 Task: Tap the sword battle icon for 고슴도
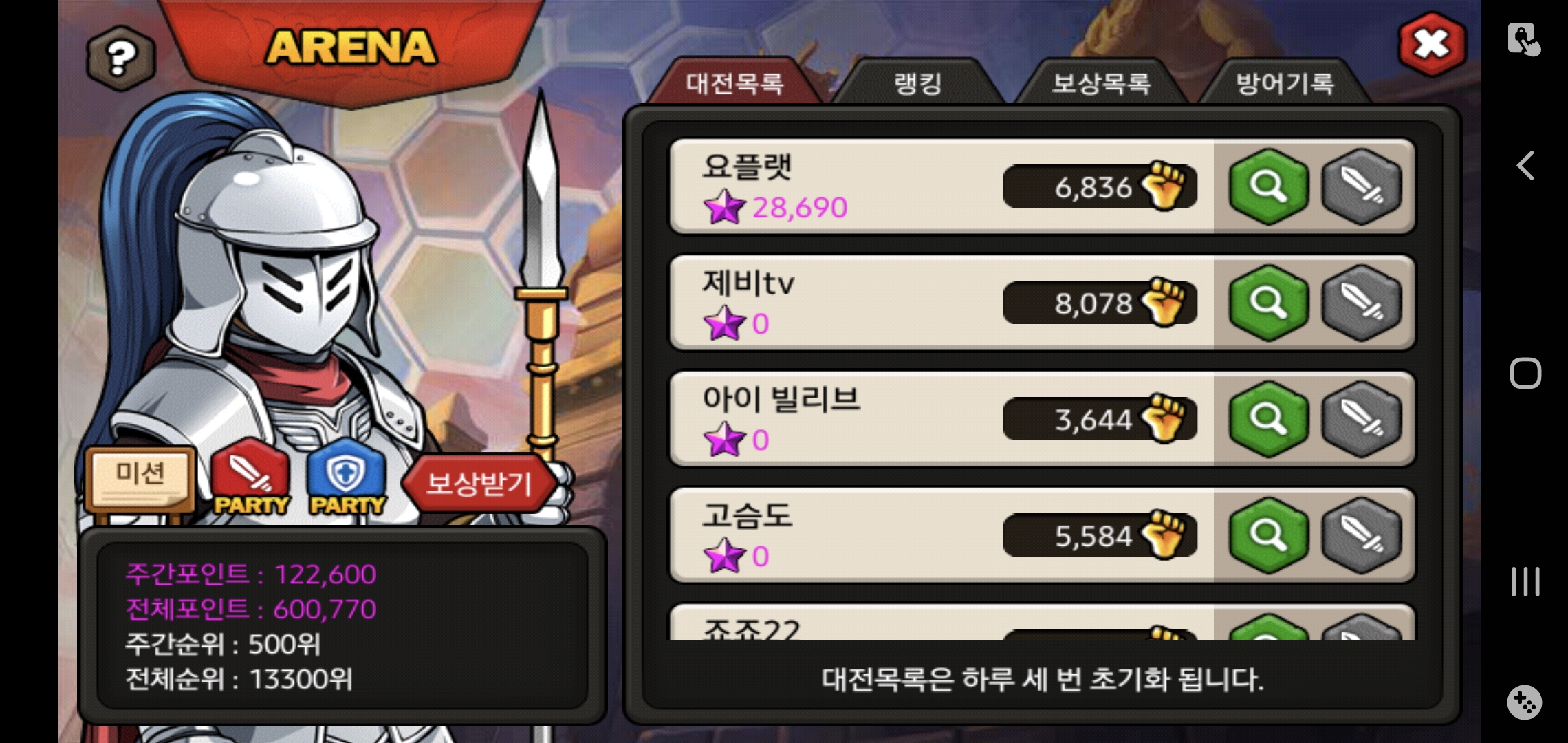[x=1361, y=535]
